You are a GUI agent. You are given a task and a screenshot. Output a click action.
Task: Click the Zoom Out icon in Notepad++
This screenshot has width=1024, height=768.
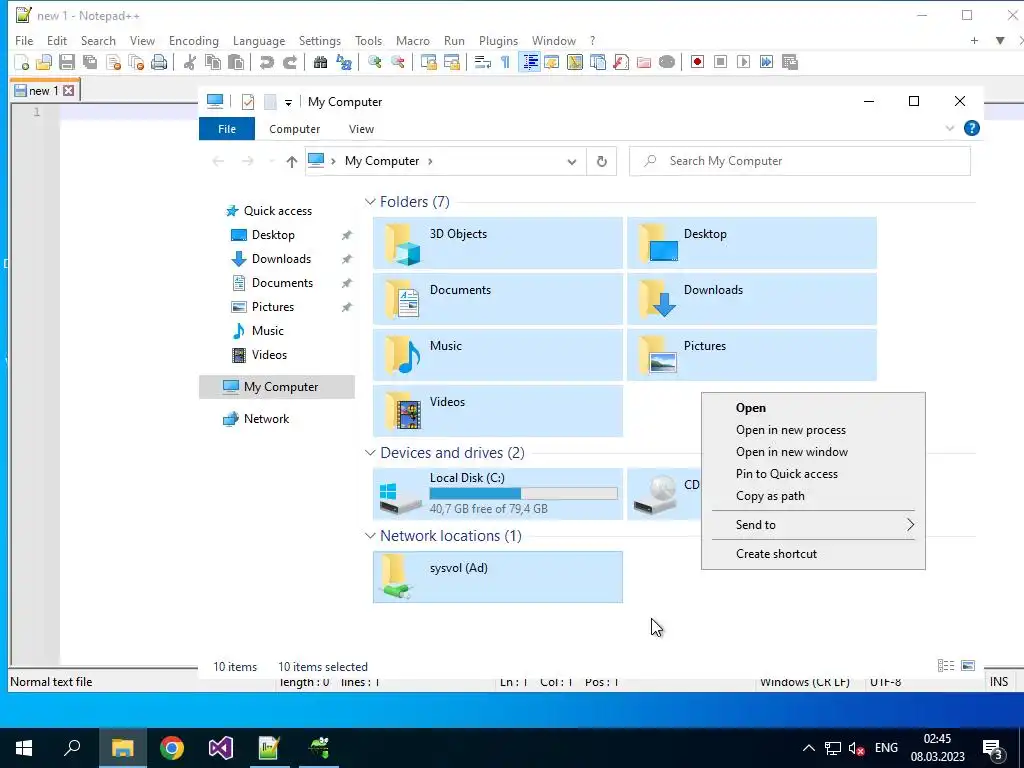coord(397,62)
